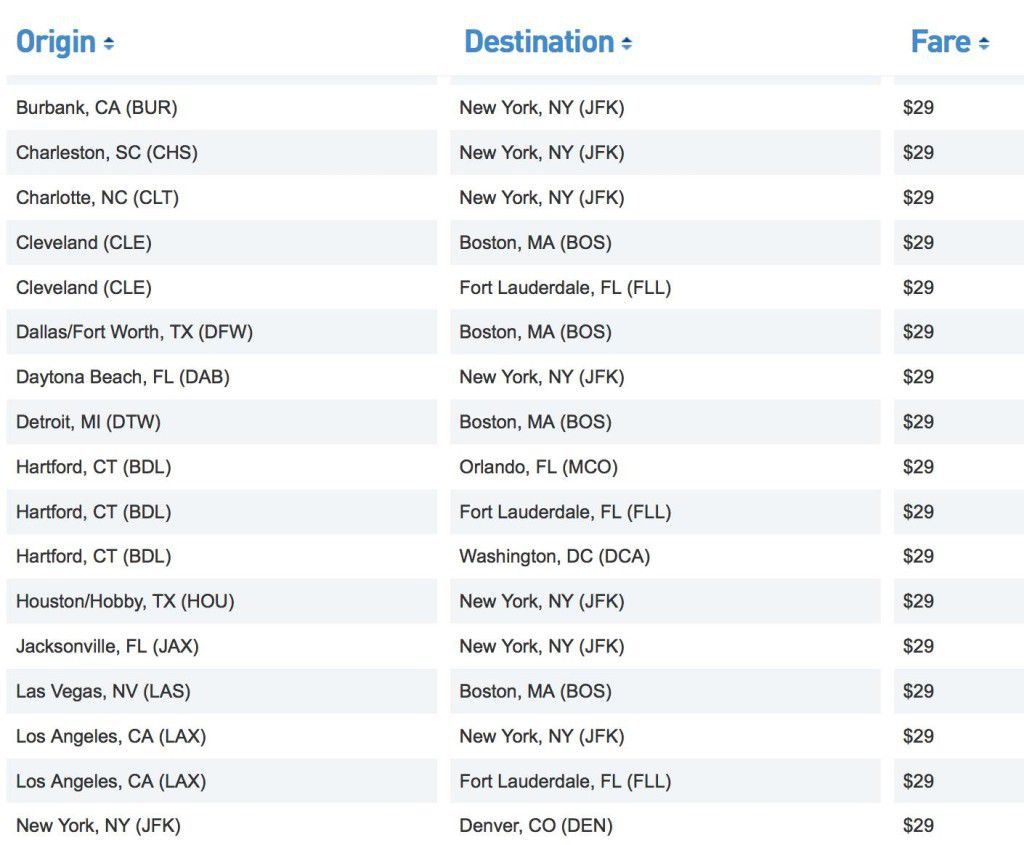This screenshot has width=1024, height=845.
Task: Click the $29 fare in the Burbank row
Action: pos(918,107)
